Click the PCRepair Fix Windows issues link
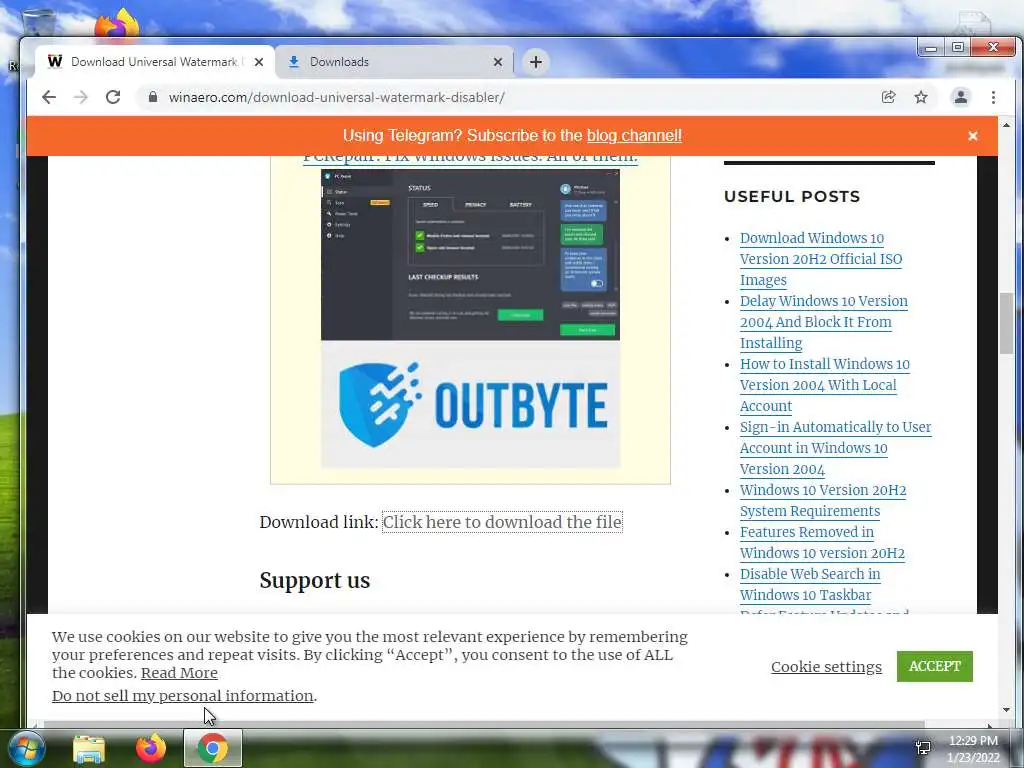Screen dimensions: 1024x768 click(470, 158)
